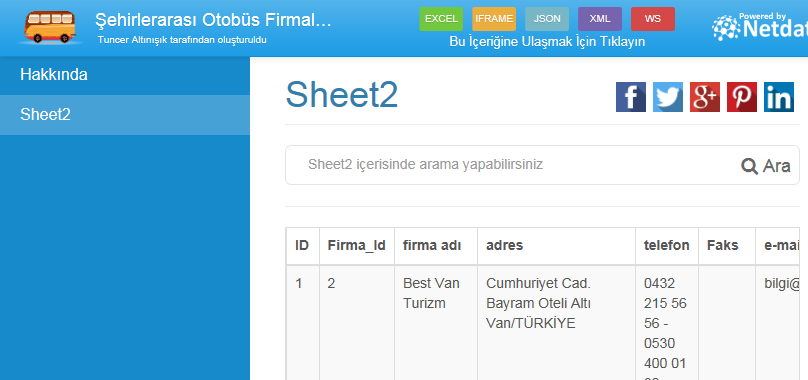This screenshot has height=380, width=808.
Task: Export data with the EXCEL button
Action: pyautogui.click(x=441, y=19)
